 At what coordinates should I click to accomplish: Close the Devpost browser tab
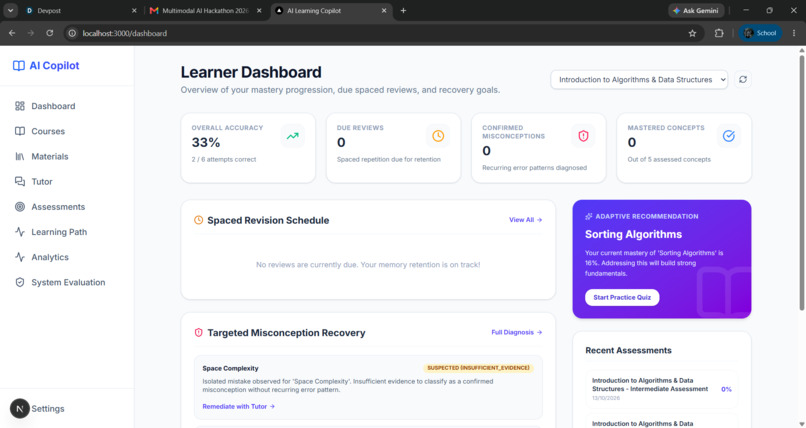(x=134, y=10)
